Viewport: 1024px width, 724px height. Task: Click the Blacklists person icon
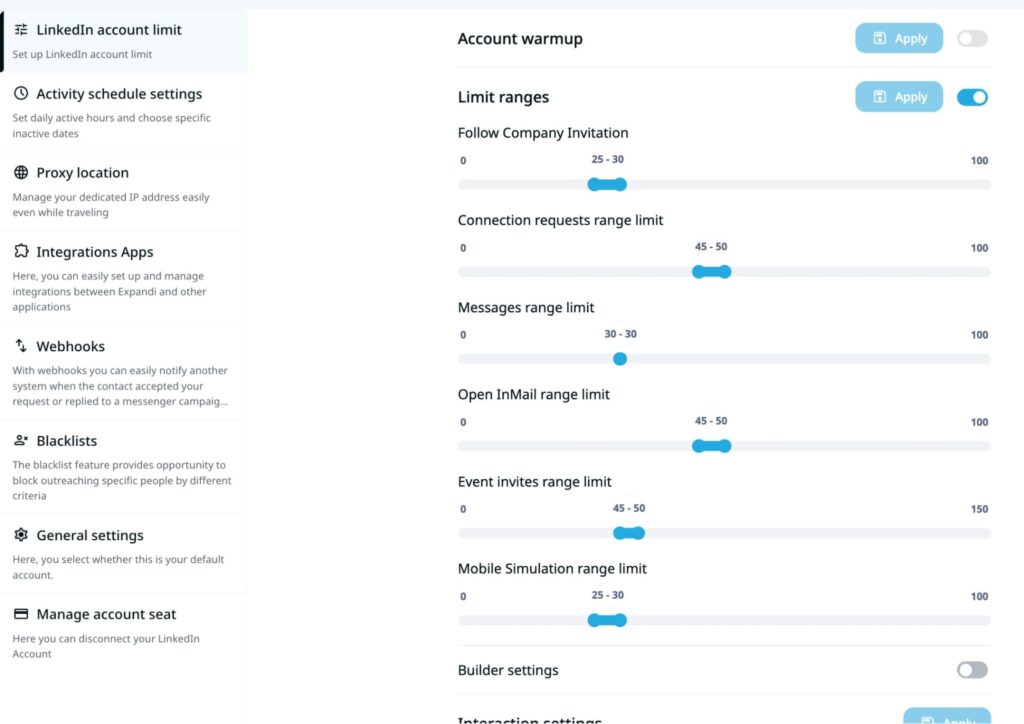(21, 441)
